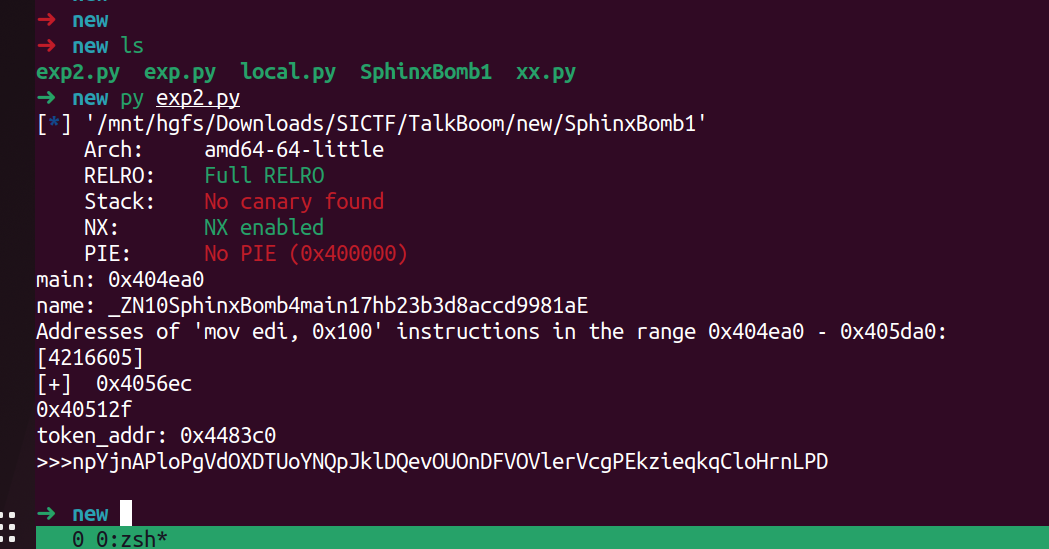The width and height of the screenshot is (1049, 549).
Task: Click the exp2.py file in ls output
Action: [x=78, y=72]
